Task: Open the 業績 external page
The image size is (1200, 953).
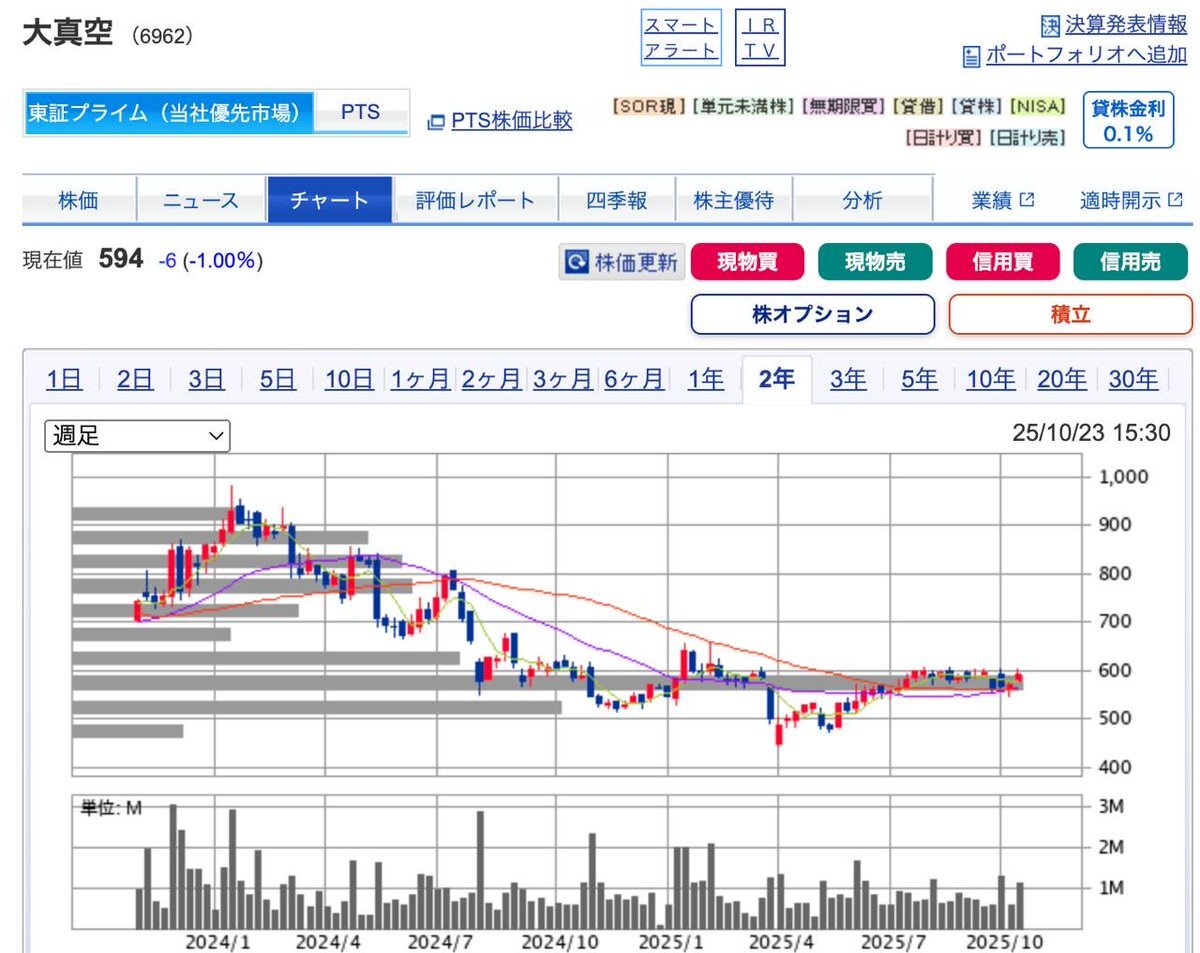Action: click(1003, 200)
